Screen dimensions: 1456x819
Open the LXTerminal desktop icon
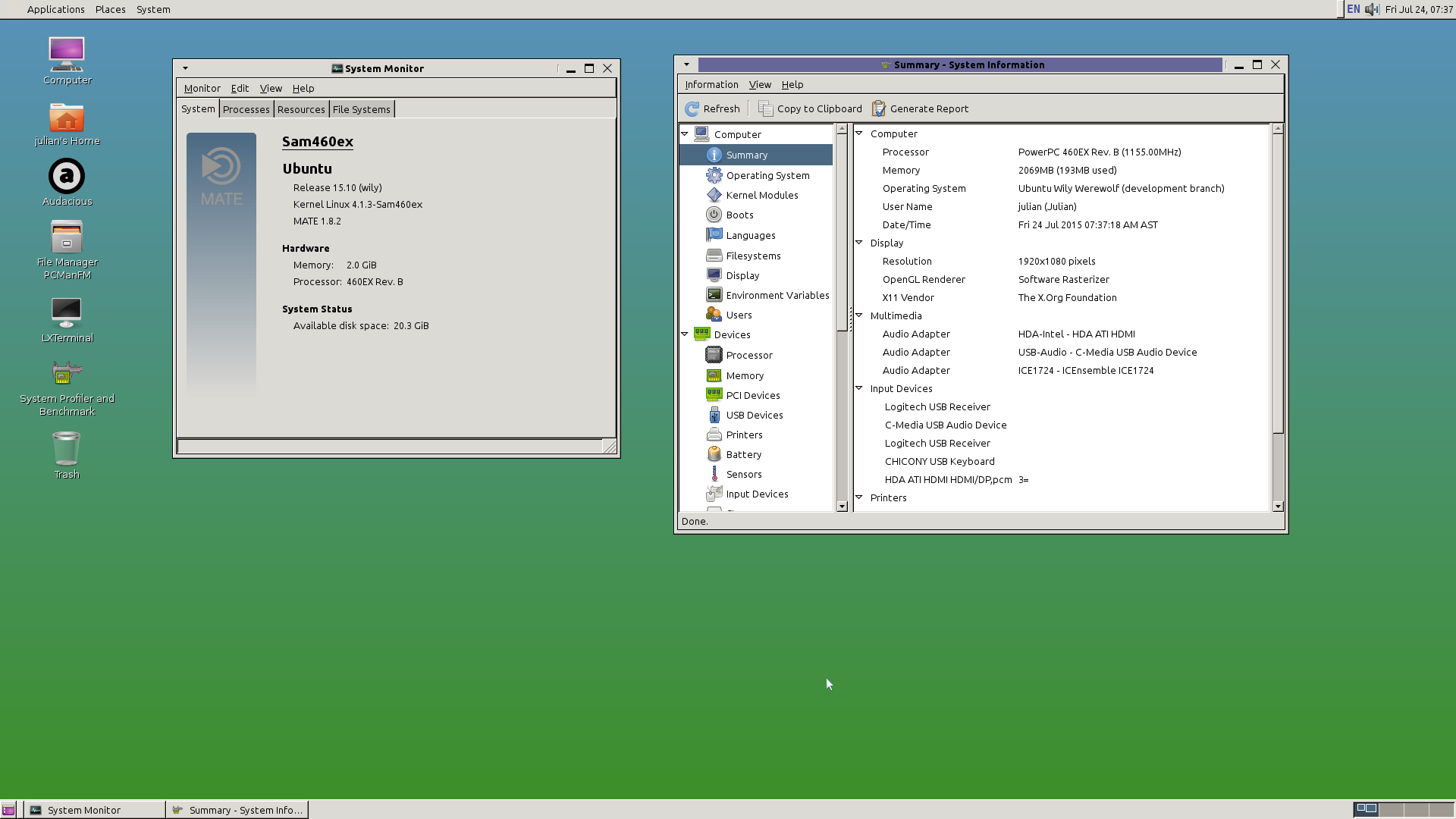click(67, 313)
